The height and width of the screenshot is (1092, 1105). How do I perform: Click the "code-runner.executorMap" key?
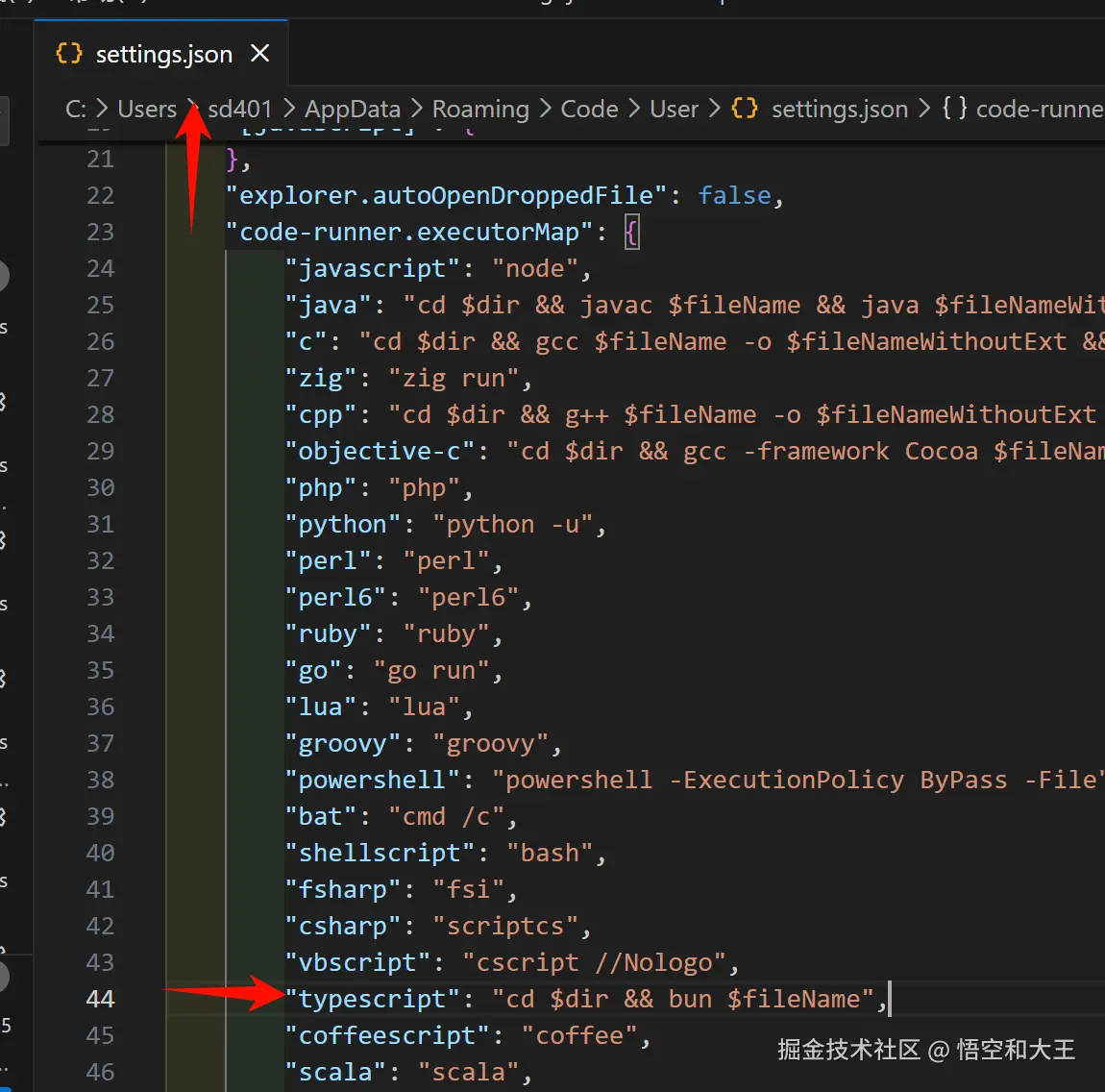point(408,232)
